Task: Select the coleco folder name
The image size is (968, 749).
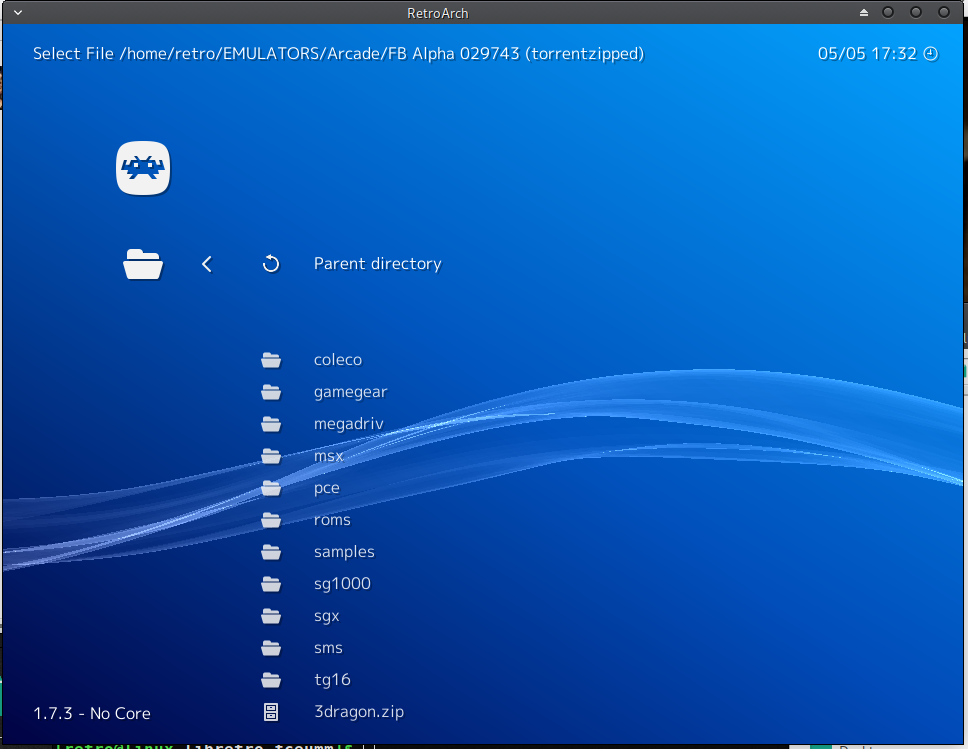Action: (338, 359)
